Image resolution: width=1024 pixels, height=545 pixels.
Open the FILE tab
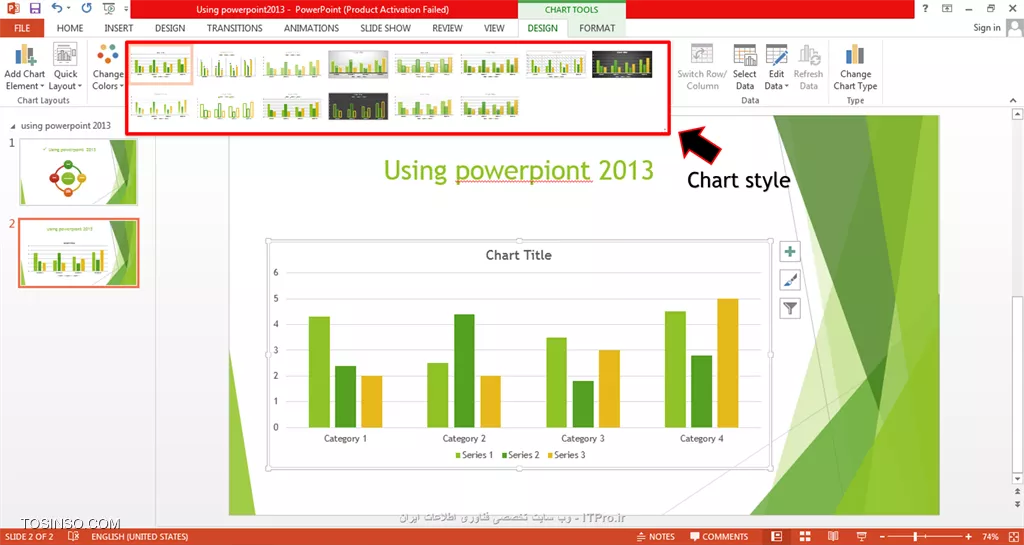coord(22,28)
